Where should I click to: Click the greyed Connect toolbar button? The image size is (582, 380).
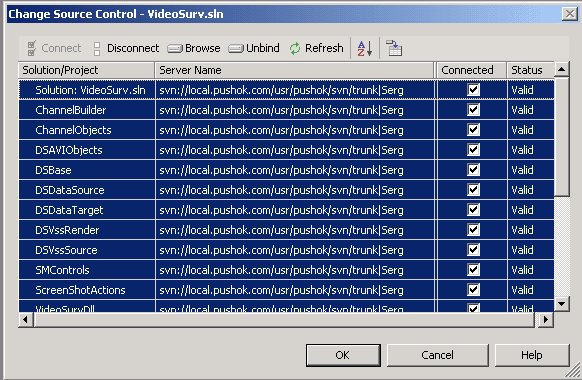(54, 48)
